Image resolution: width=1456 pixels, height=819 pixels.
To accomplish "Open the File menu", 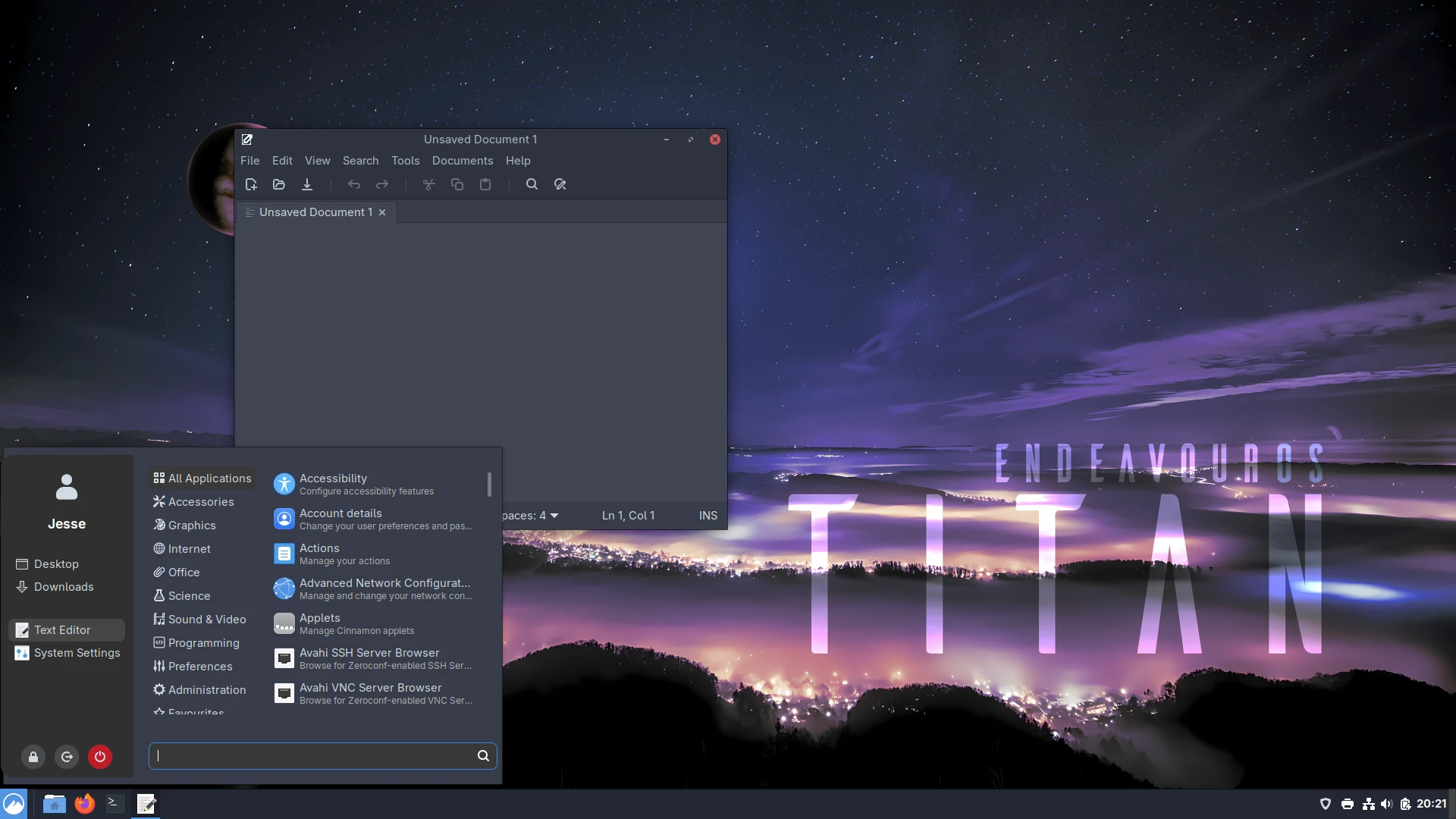I will pyautogui.click(x=249, y=161).
